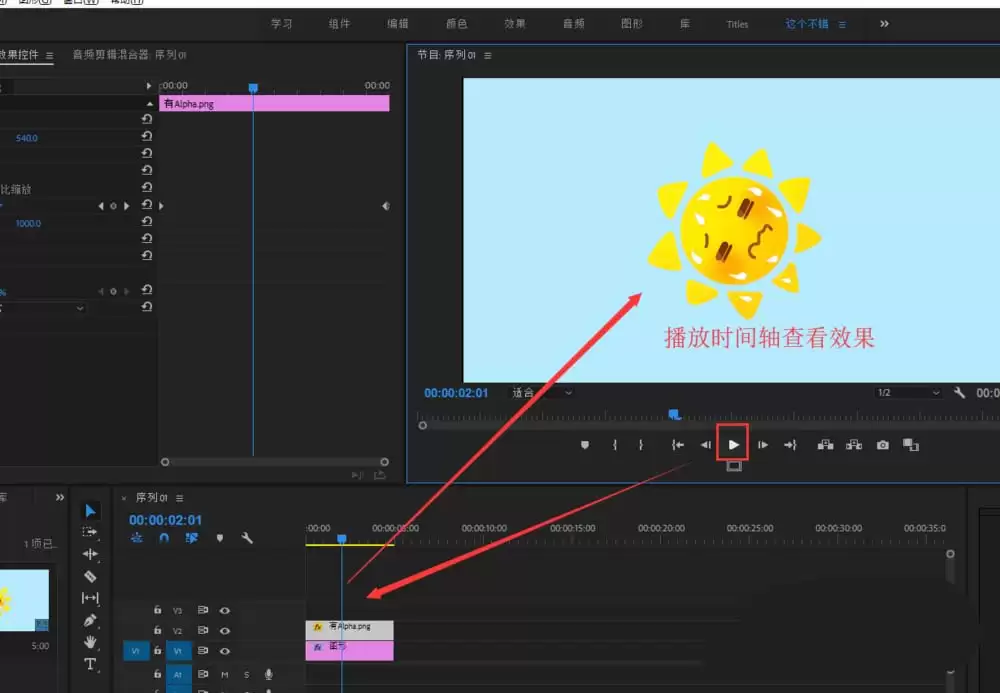Viewport: 1000px width, 693px height.
Task: Select the Razor tool in the timeline toolbox
Action: pos(91,576)
